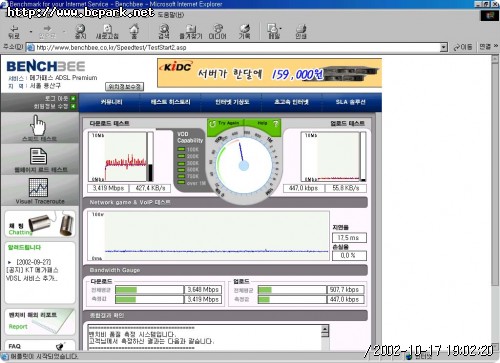Click the 427.4 KB/s download value
500x363 pixels.
150,188
